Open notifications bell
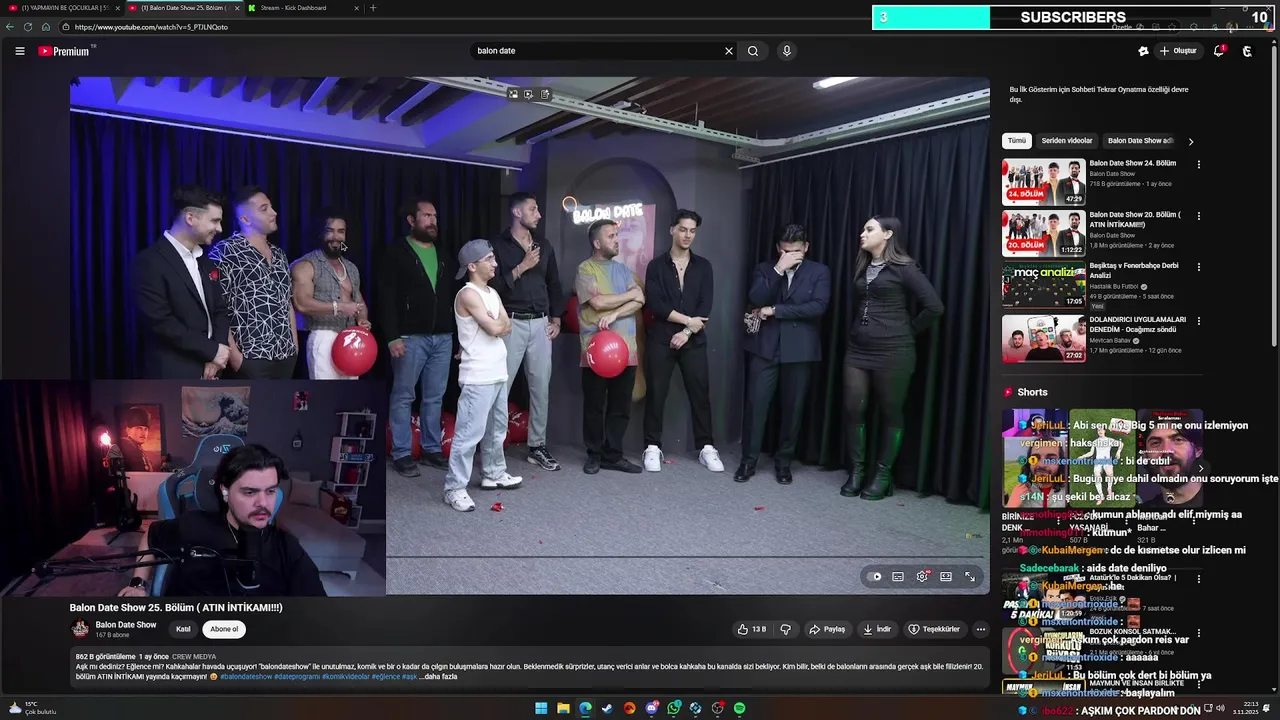The height and width of the screenshot is (720, 1280). click(x=1219, y=51)
